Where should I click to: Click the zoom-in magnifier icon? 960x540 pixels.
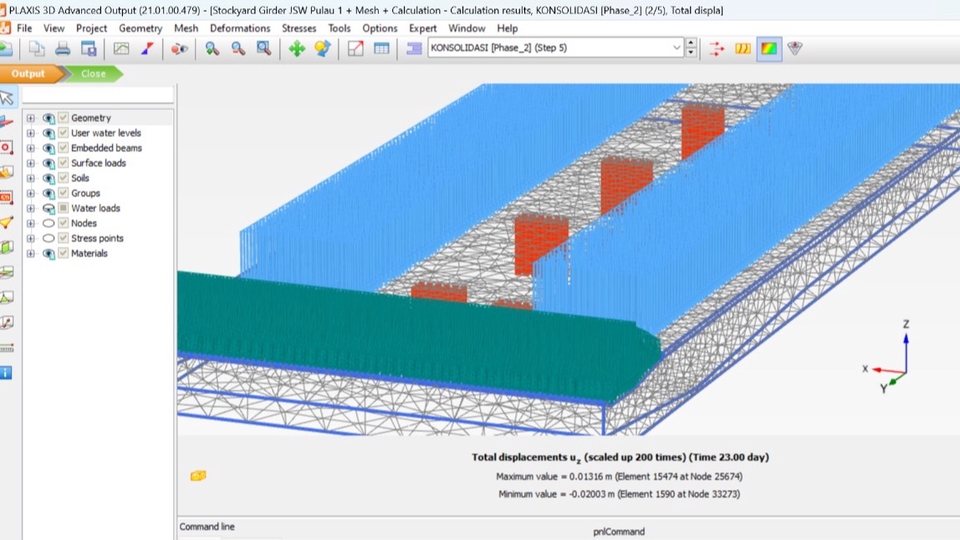[x=212, y=48]
